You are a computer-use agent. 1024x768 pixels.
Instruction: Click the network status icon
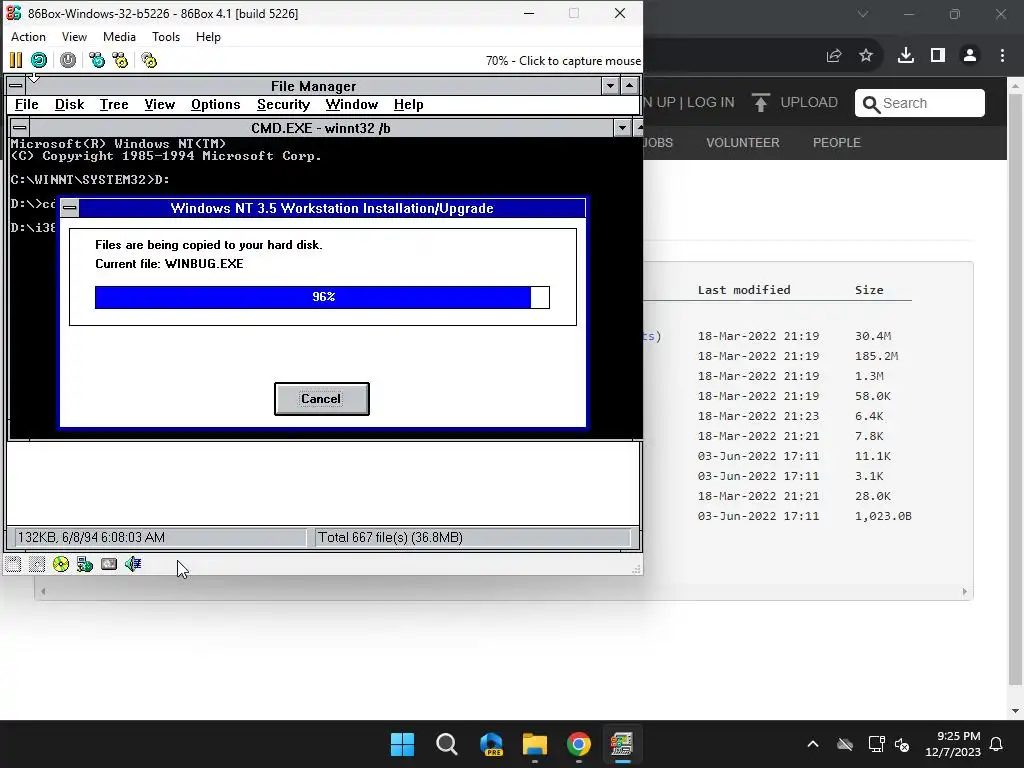(85, 564)
